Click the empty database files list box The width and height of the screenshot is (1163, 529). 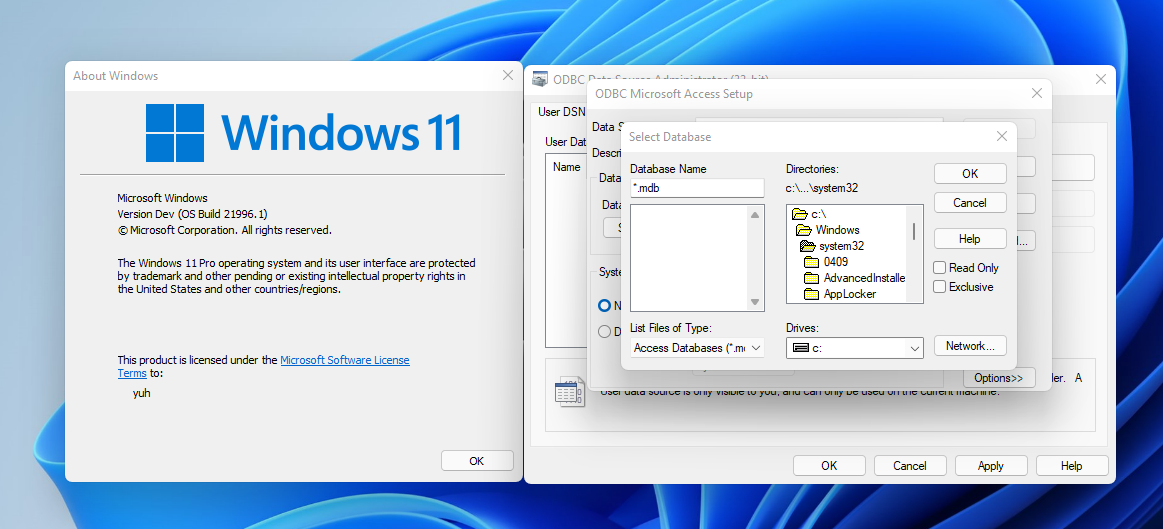[x=688, y=258]
